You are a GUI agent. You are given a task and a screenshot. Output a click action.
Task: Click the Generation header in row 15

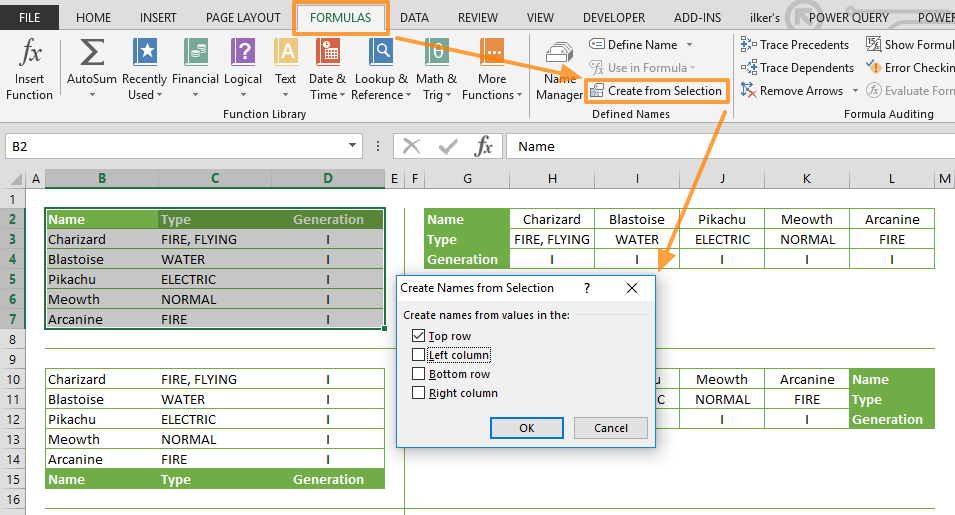328,479
